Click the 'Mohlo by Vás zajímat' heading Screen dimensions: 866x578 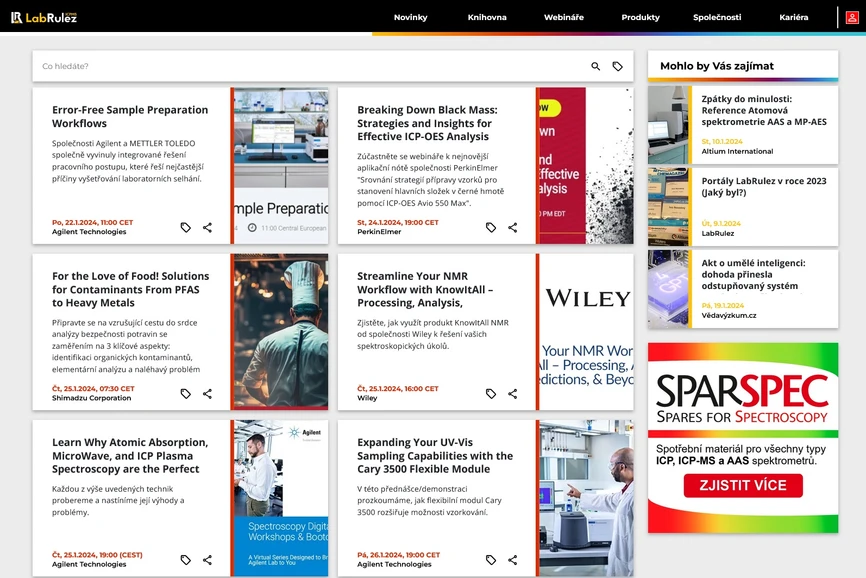point(717,66)
